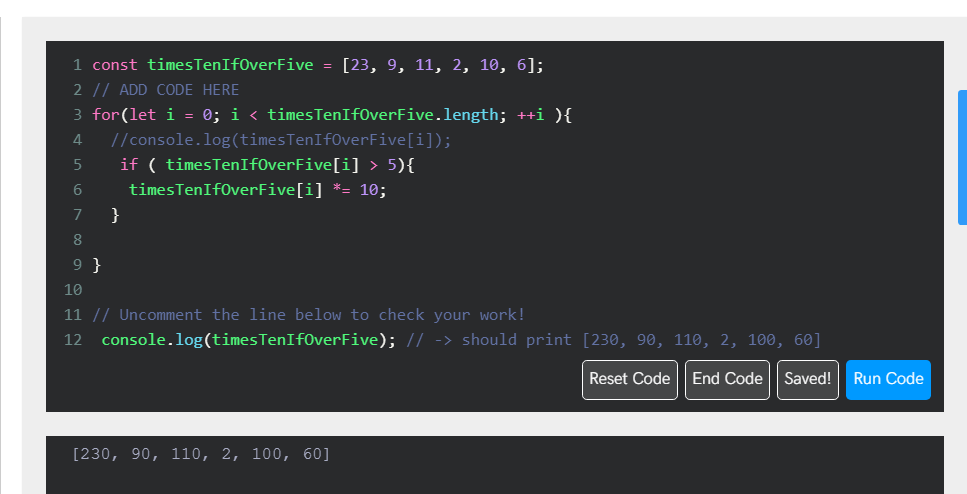The image size is (967, 494).
Task: Click the closing brace on line 9
Action: pyautogui.click(x=97, y=265)
